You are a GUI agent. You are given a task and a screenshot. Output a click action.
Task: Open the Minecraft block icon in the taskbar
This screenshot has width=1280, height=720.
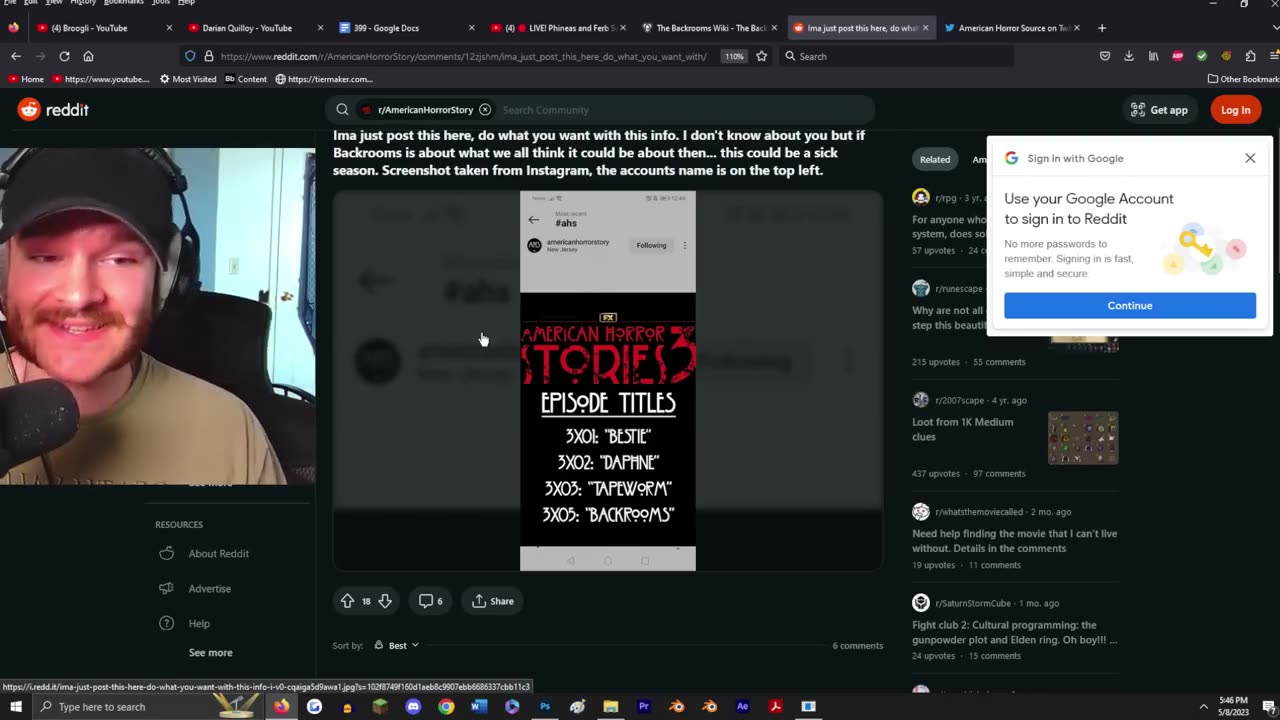coord(380,707)
